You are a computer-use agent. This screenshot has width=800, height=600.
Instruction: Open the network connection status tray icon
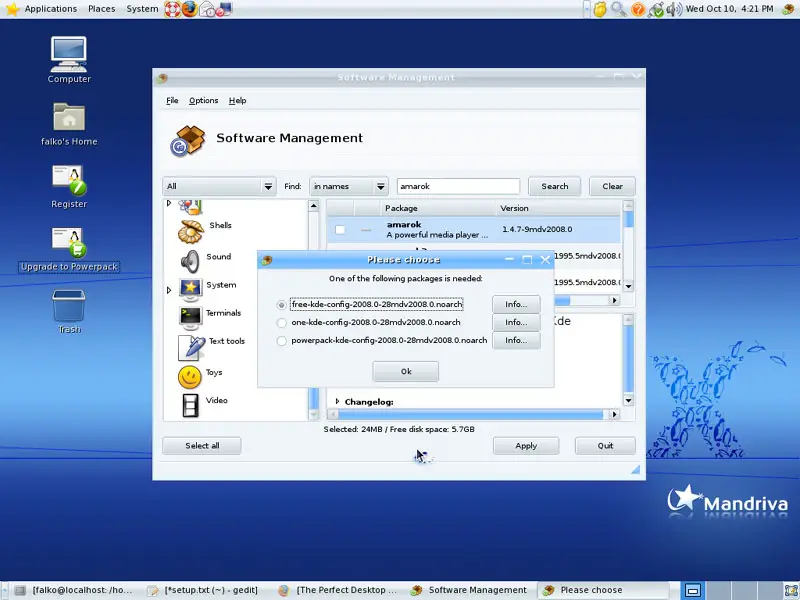tap(656, 9)
